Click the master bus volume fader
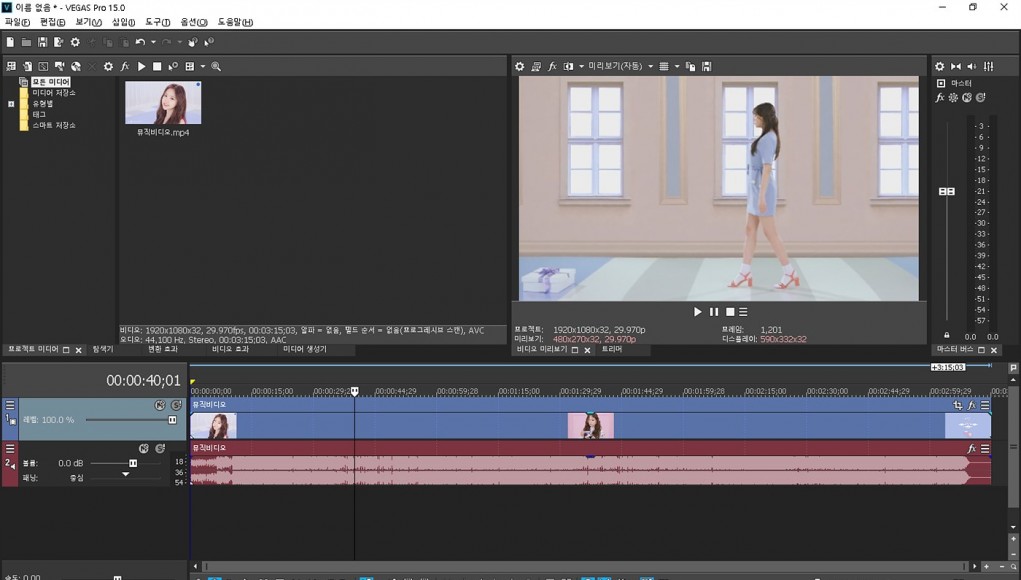 click(x=947, y=191)
